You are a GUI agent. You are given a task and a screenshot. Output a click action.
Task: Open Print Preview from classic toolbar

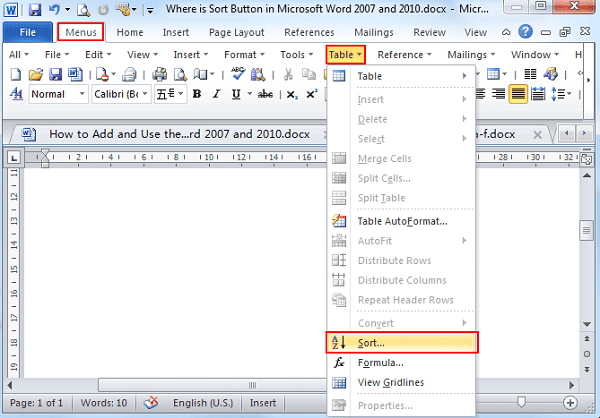tap(180, 74)
